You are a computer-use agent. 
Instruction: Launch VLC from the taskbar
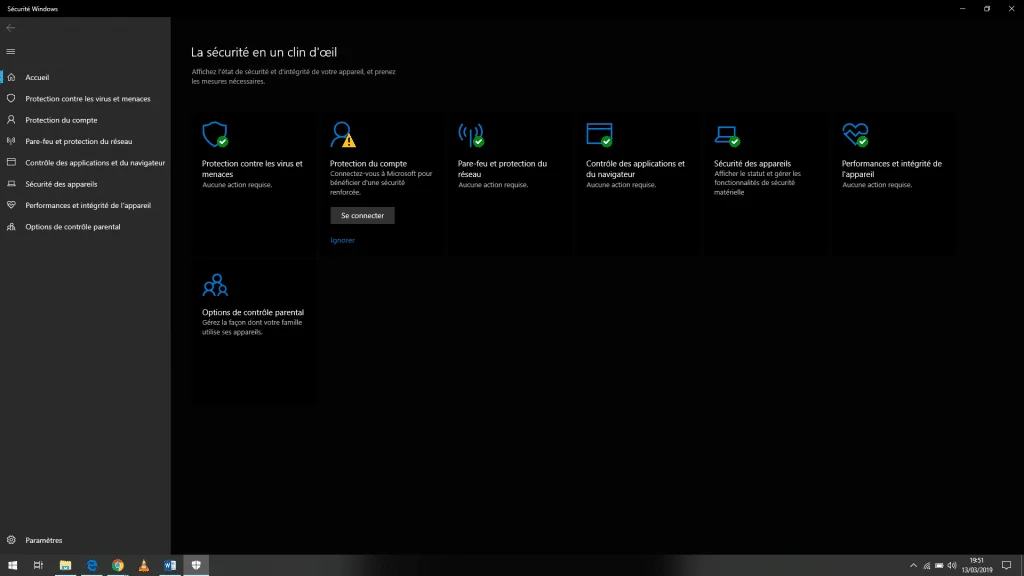tap(144, 566)
